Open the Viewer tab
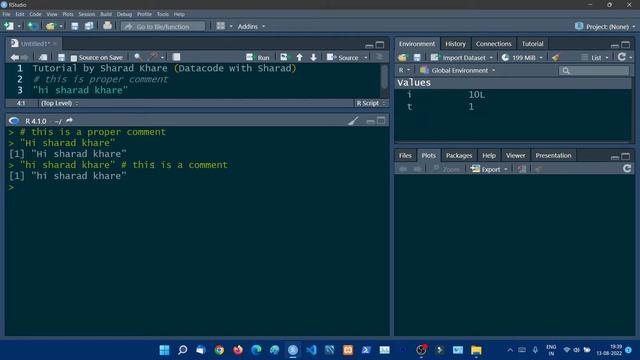This screenshot has height=360, width=640. [515, 156]
